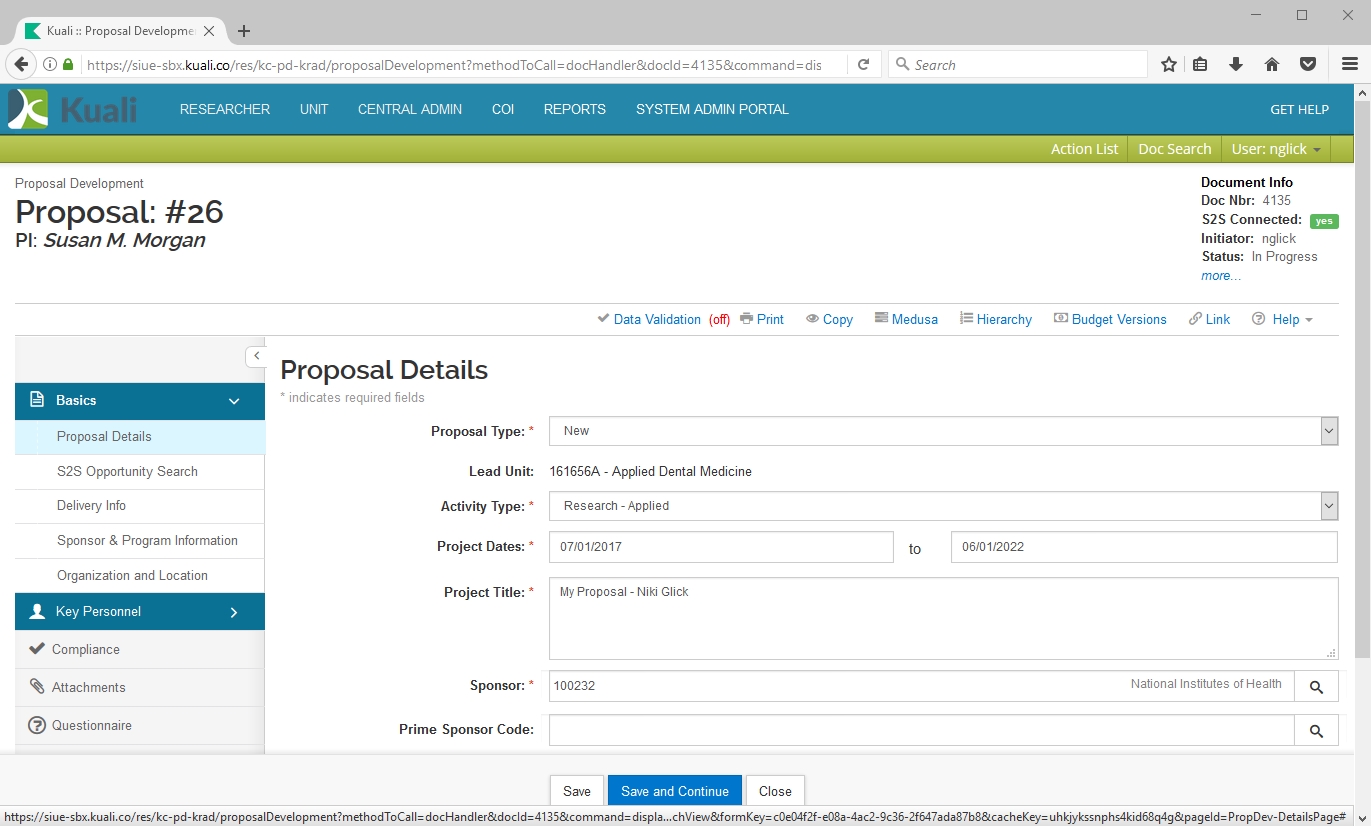This screenshot has height=826, width=1371.
Task: Collapse the left navigation sidebar
Action: coord(256,356)
